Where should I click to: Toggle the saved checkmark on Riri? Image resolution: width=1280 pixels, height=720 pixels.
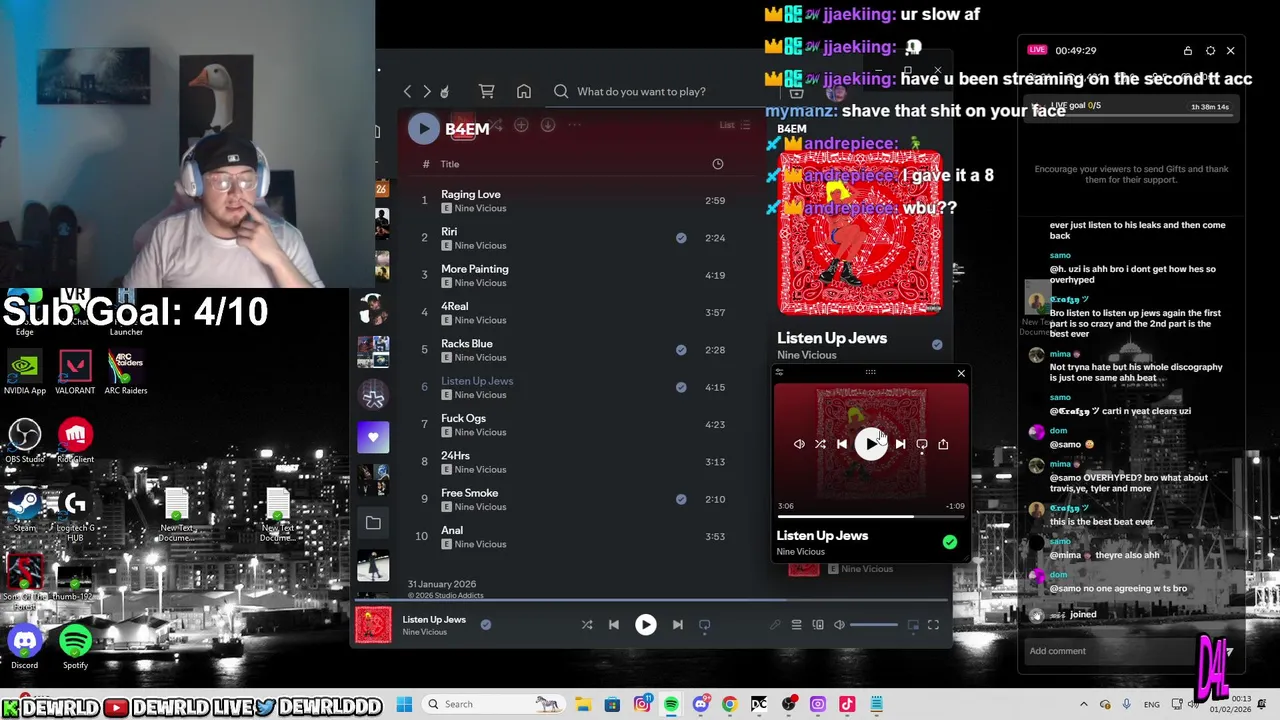click(681, 238)
